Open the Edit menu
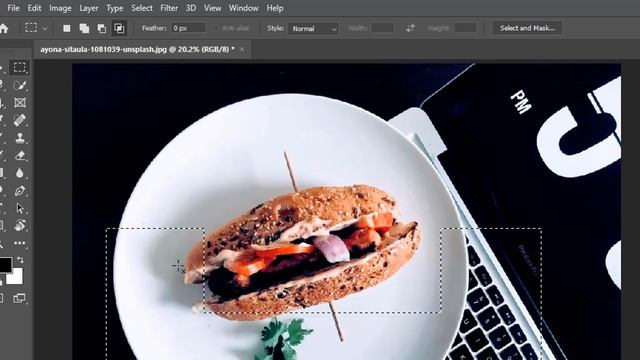The height and width of the screenshot is (360, 640). coord(34,8)
